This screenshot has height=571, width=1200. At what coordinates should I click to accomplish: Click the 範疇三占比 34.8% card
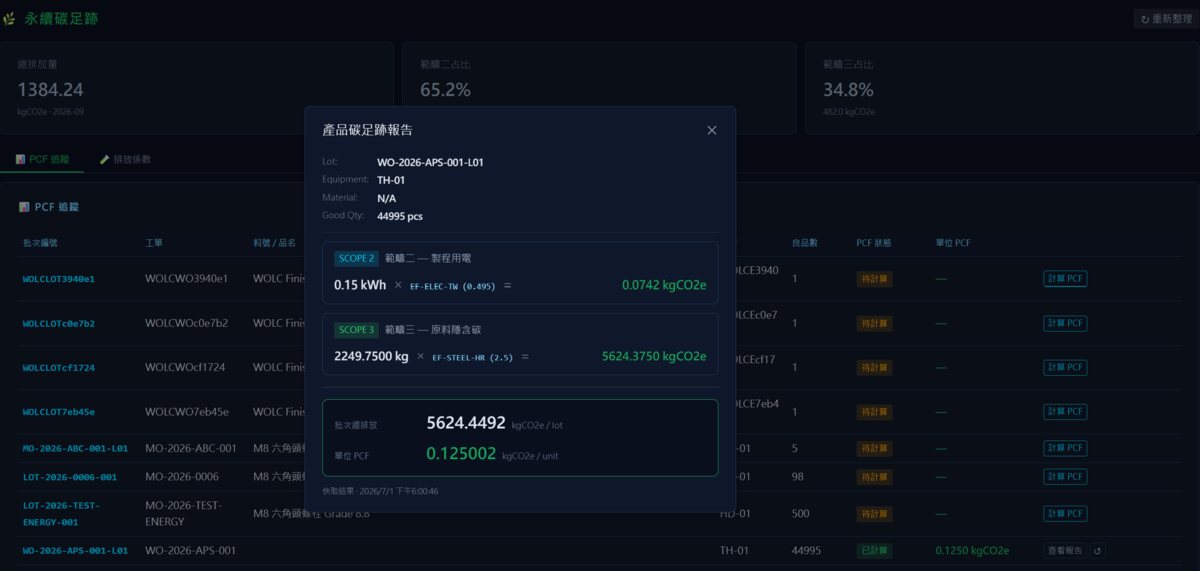pyautogui.click(x=1002, y=88)
